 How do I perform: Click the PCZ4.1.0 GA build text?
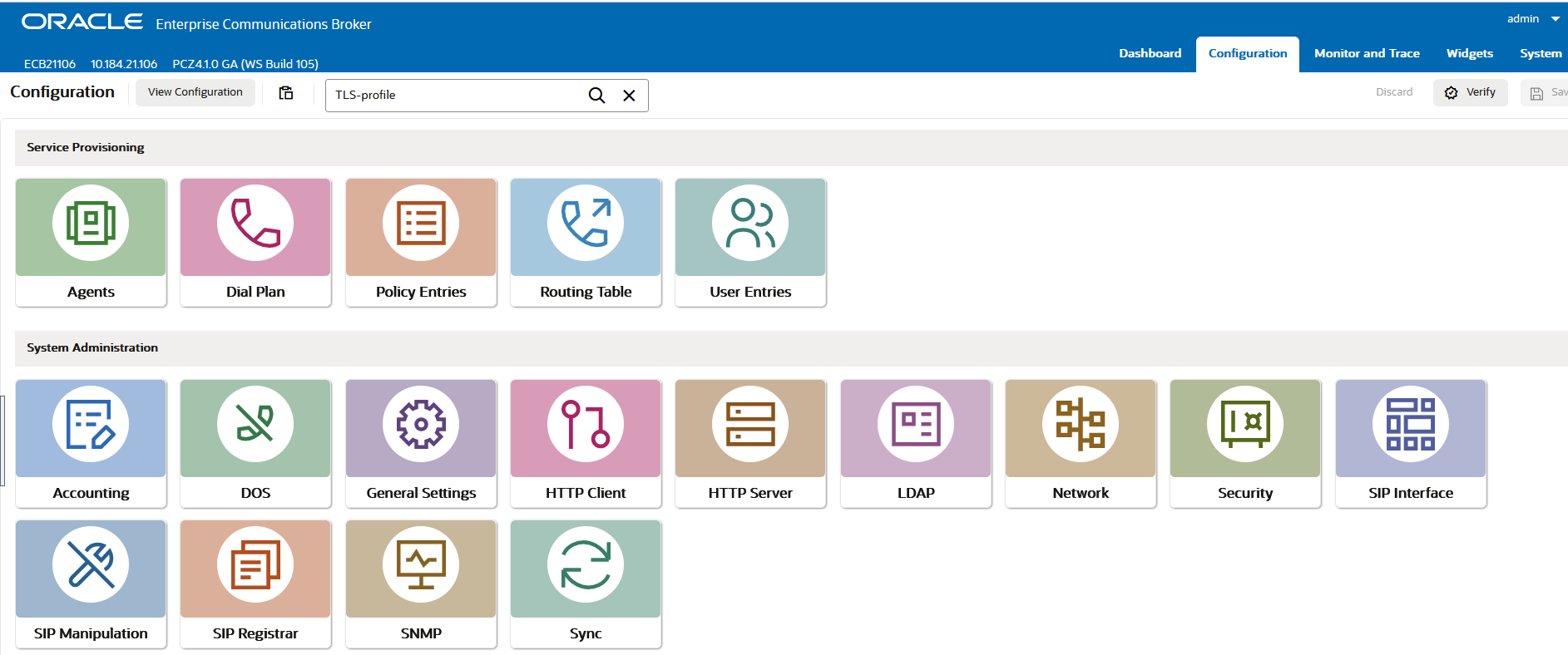pos(245,64)
